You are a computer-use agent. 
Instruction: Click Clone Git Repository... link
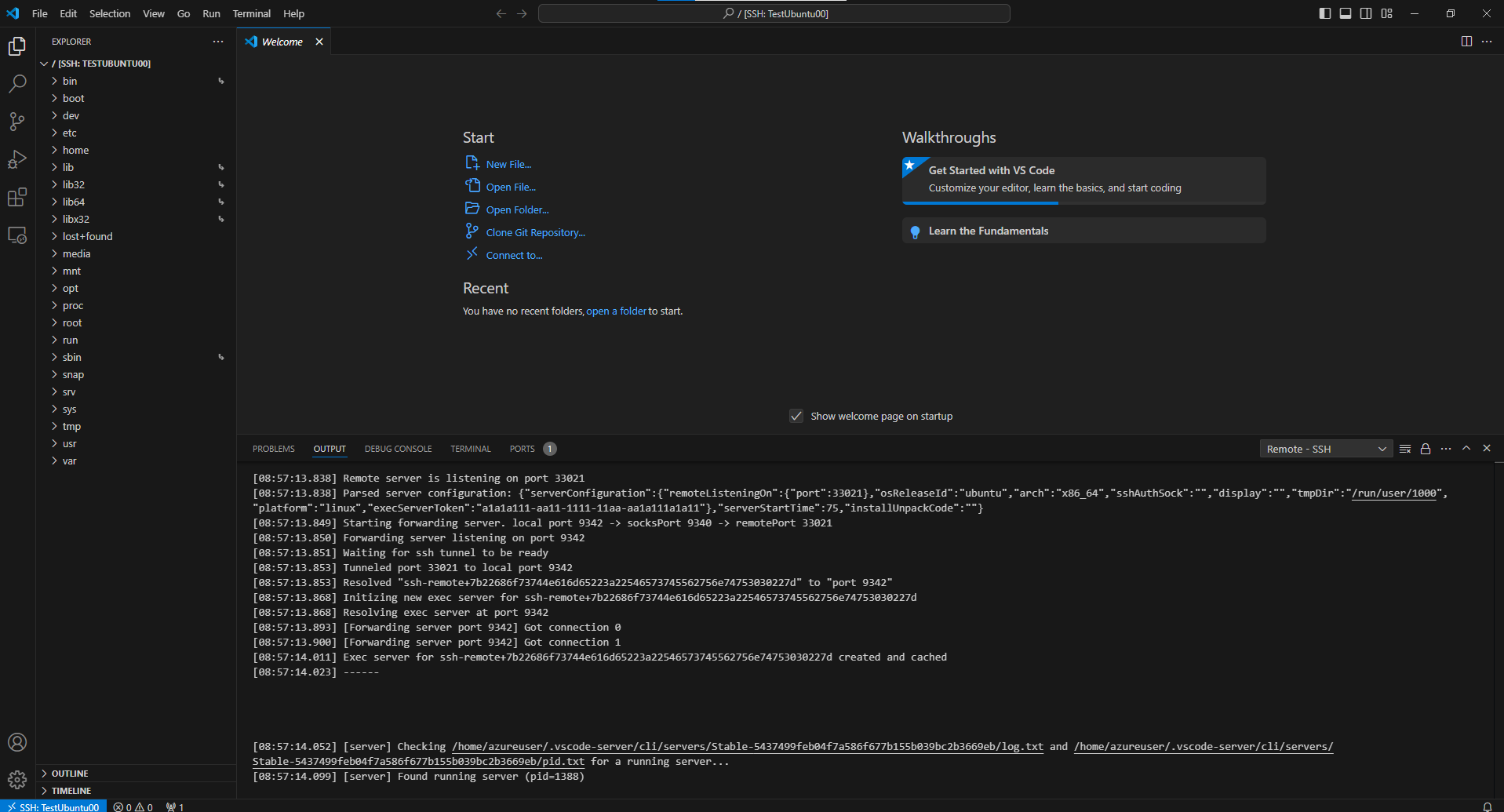[535, 232]
